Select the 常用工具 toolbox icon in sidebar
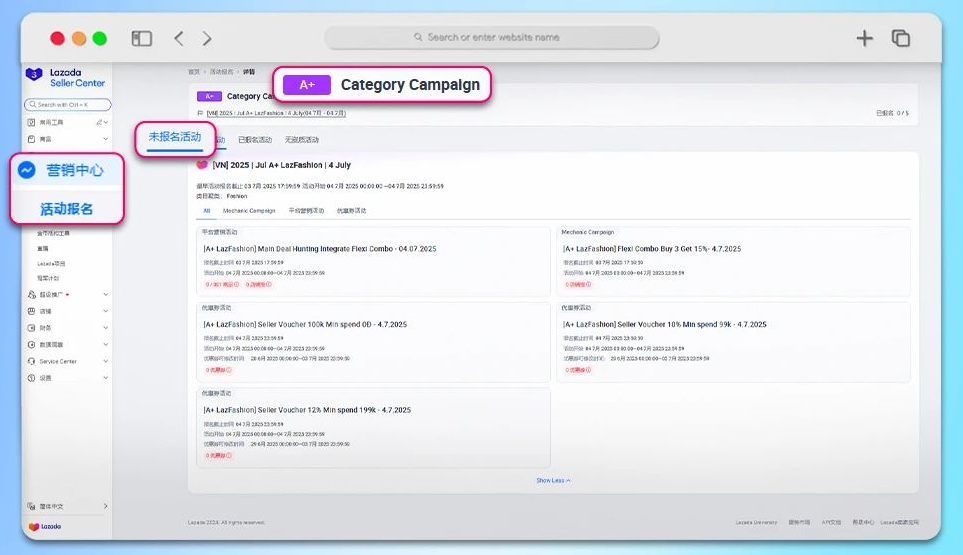Viewport: 963px width, 555px height. 31,122
